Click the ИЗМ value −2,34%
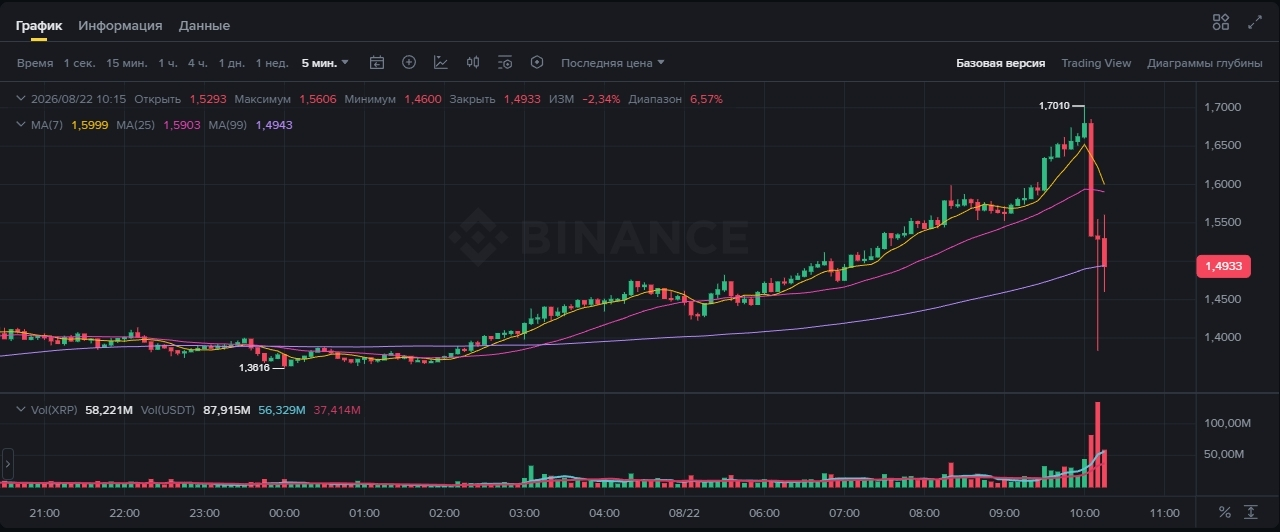The width and height of the screenshot is (1280, 532). (x=601, y=99)
